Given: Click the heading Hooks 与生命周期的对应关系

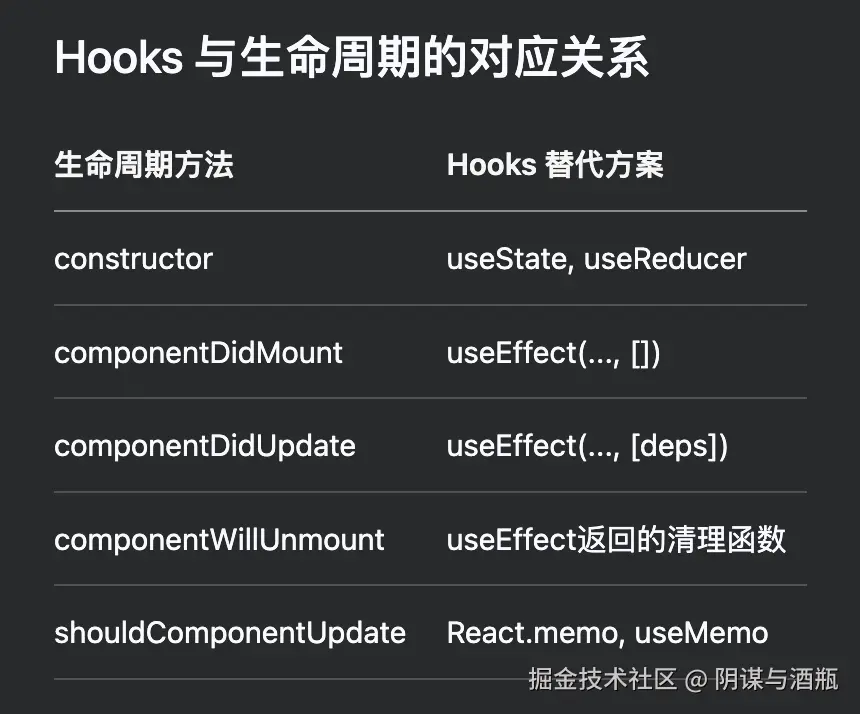Looking at the screenshot, I should (x=352, y=57).
